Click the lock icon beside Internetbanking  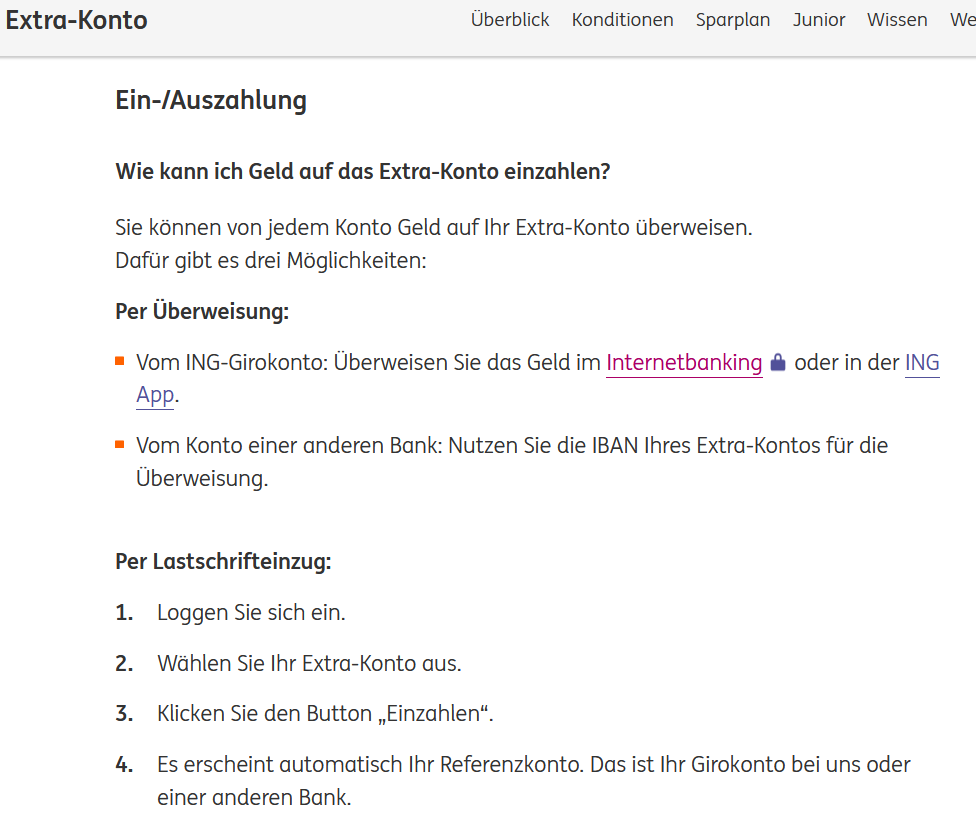(x=778, y=364)
